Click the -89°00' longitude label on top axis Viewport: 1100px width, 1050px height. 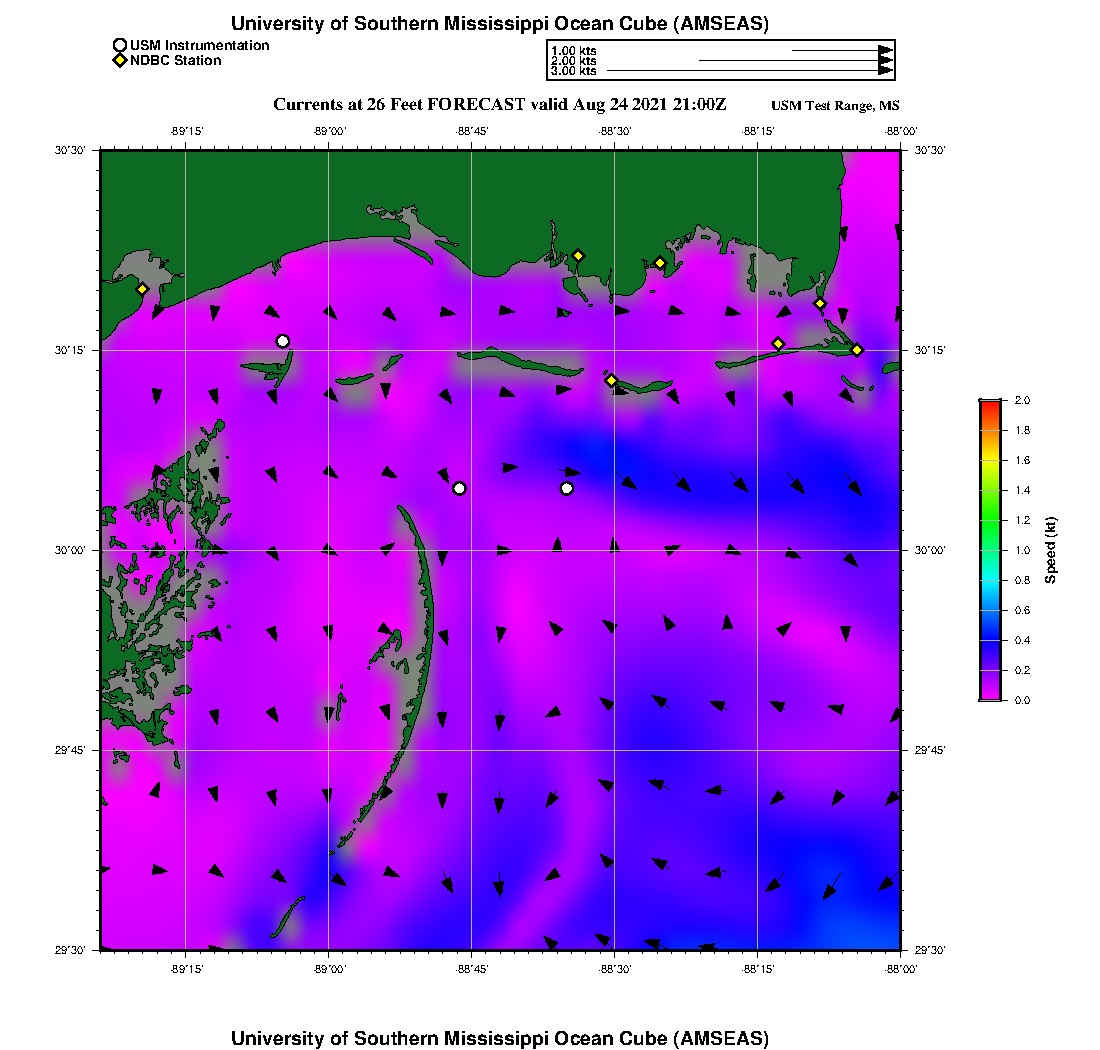[329, 130]
